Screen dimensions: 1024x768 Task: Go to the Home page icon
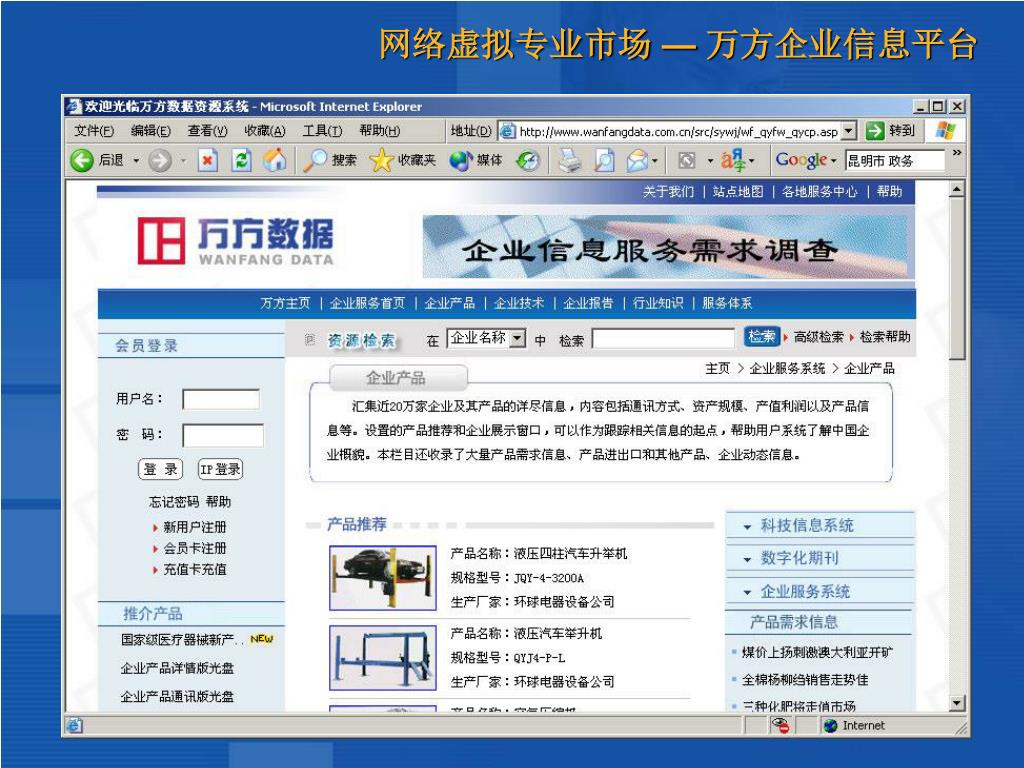pyautogui.click(x=275, y=160)
